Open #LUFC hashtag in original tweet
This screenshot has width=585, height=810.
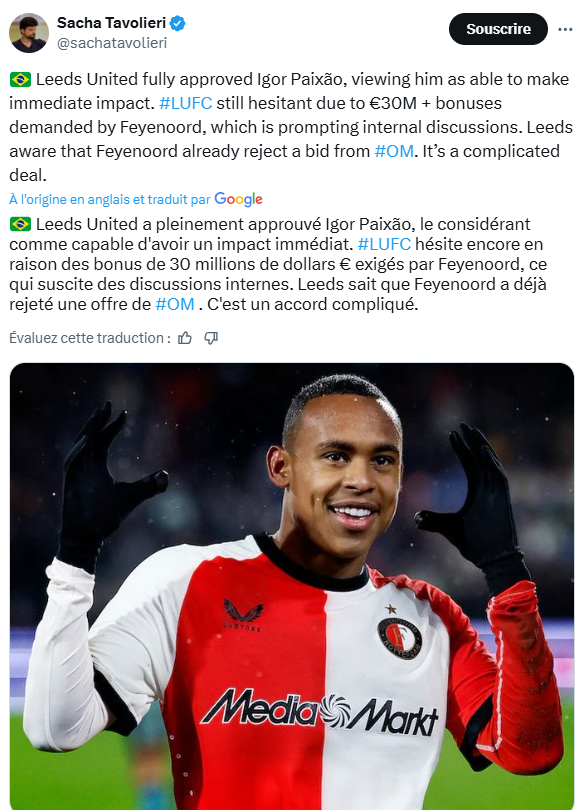186,103
